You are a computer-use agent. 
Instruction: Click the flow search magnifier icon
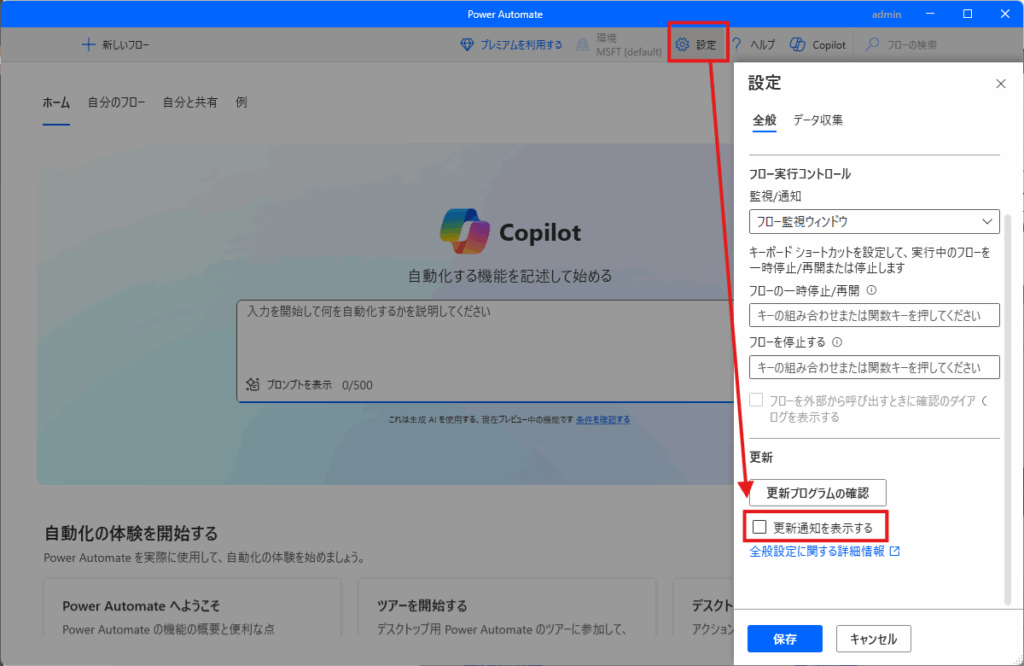pyautogui.click(x=872, y=44)
